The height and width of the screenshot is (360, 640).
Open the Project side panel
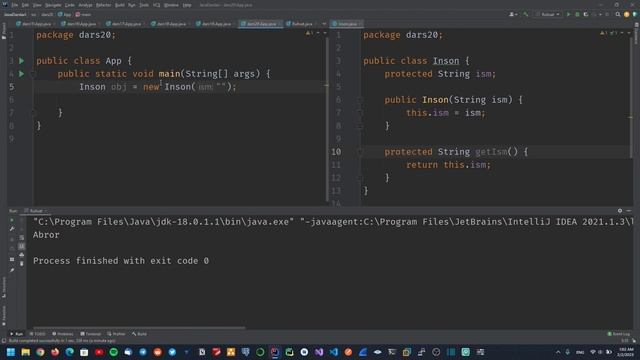(x=4, y=31)
